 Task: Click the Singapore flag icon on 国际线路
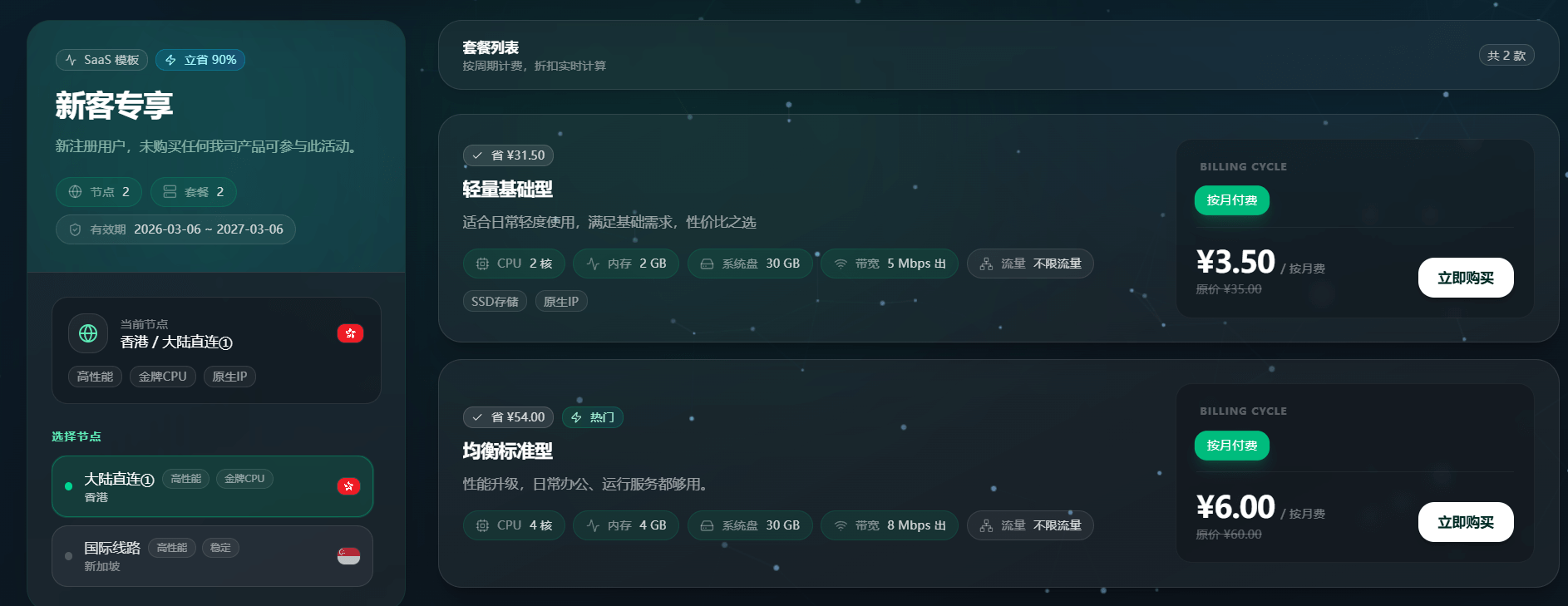[x=348, y=556]
